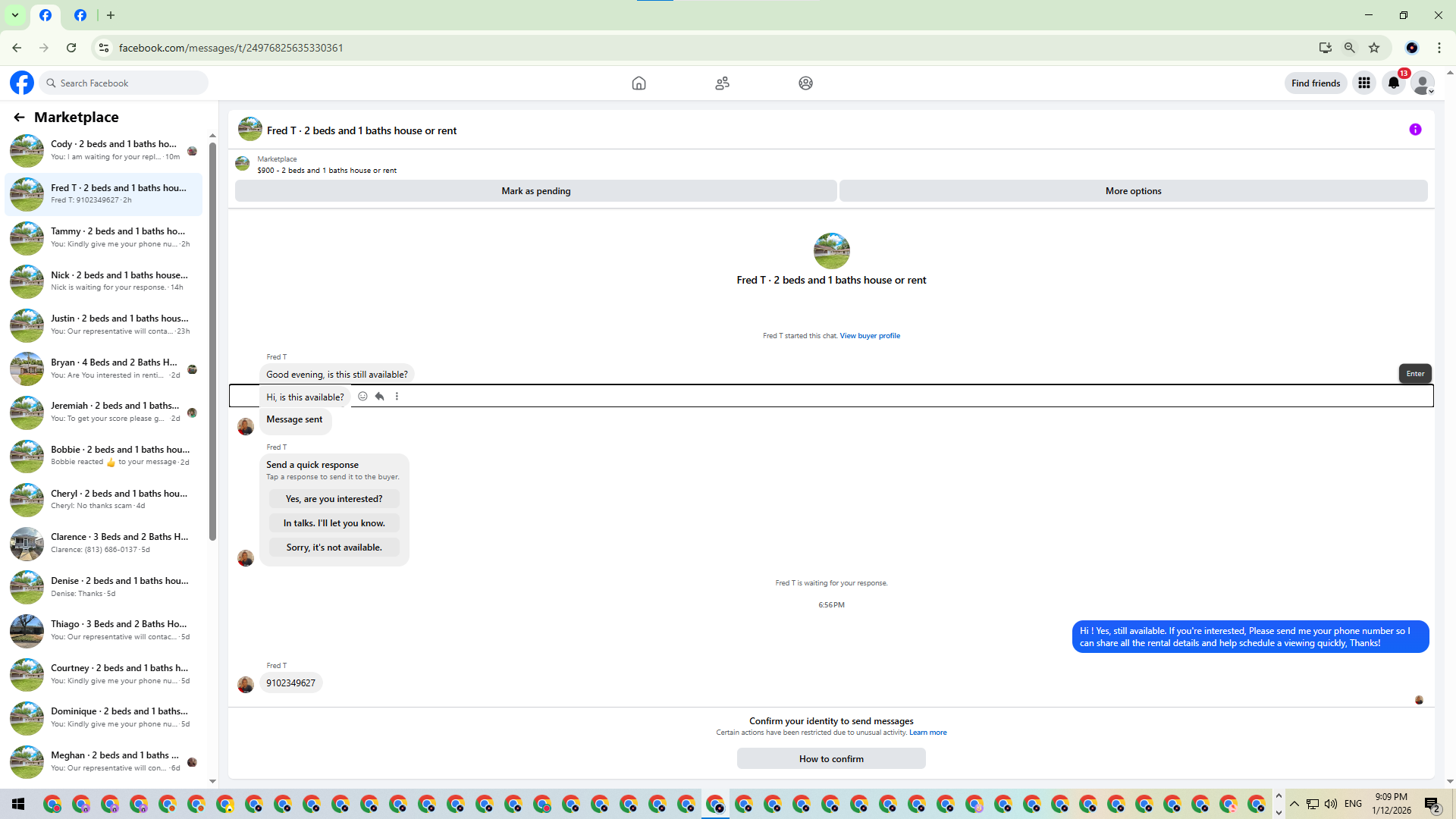The width and height of the screenshot is (1456, 819).
Task: Open the View buyer profile link
Action: tap(870, 336)
